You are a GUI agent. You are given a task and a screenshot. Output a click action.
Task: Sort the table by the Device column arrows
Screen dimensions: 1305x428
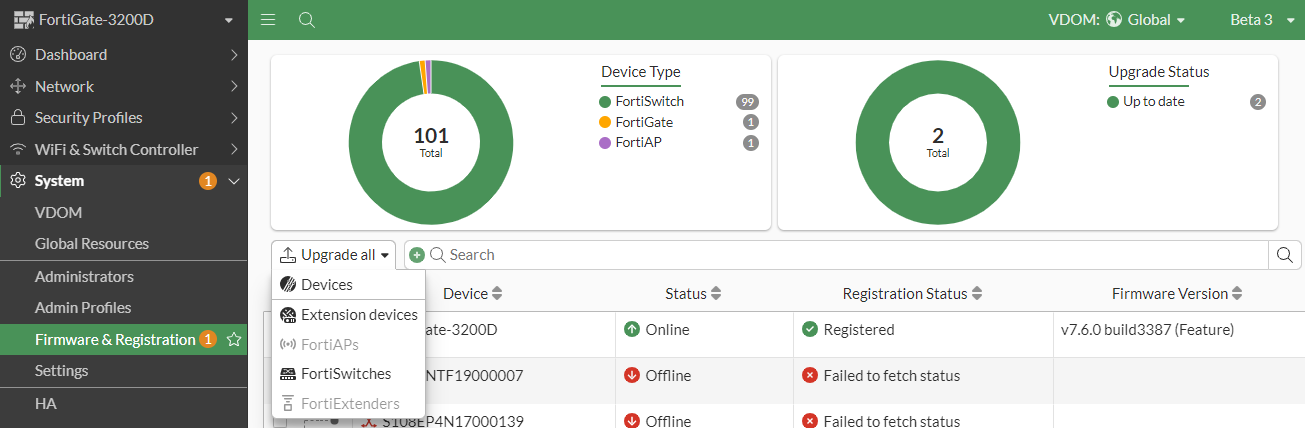[x=497, y=294]
